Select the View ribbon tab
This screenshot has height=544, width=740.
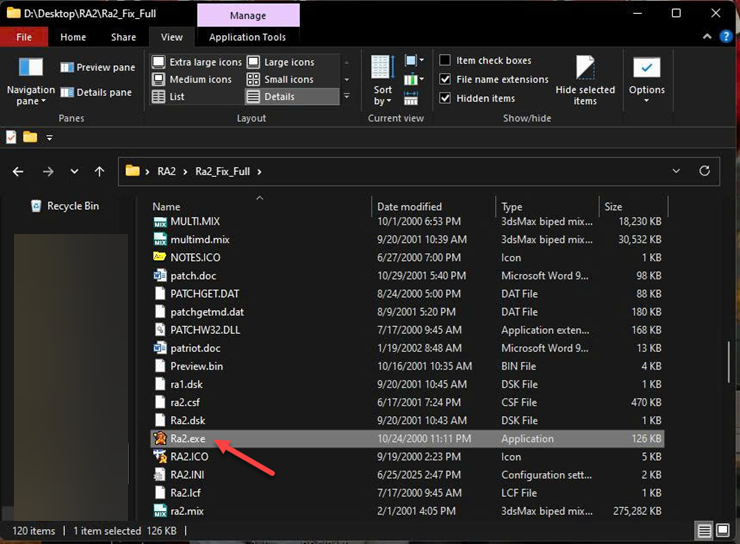pyautogui.click(x=172, y=37)
